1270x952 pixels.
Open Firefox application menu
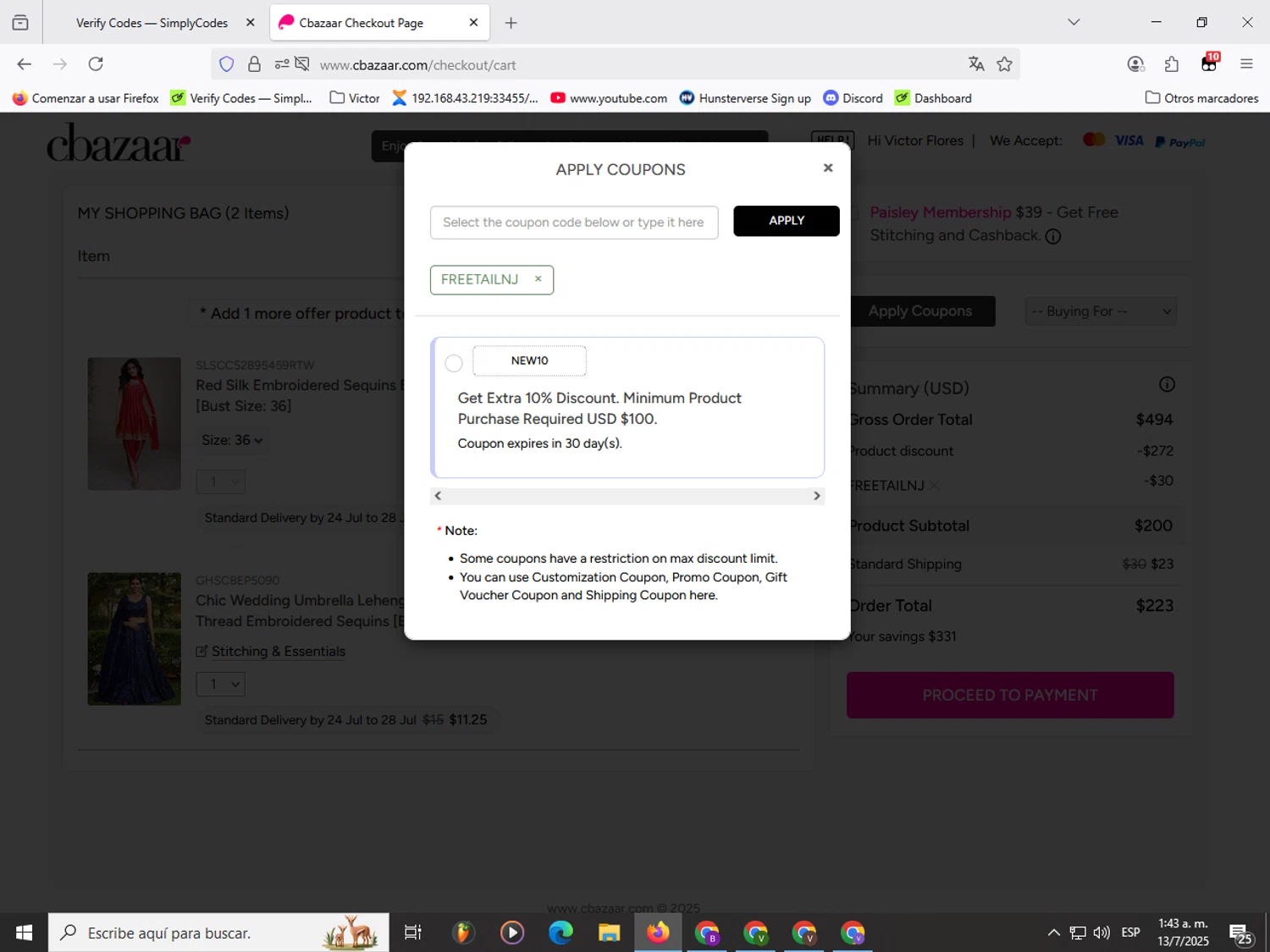(1246, 64)
